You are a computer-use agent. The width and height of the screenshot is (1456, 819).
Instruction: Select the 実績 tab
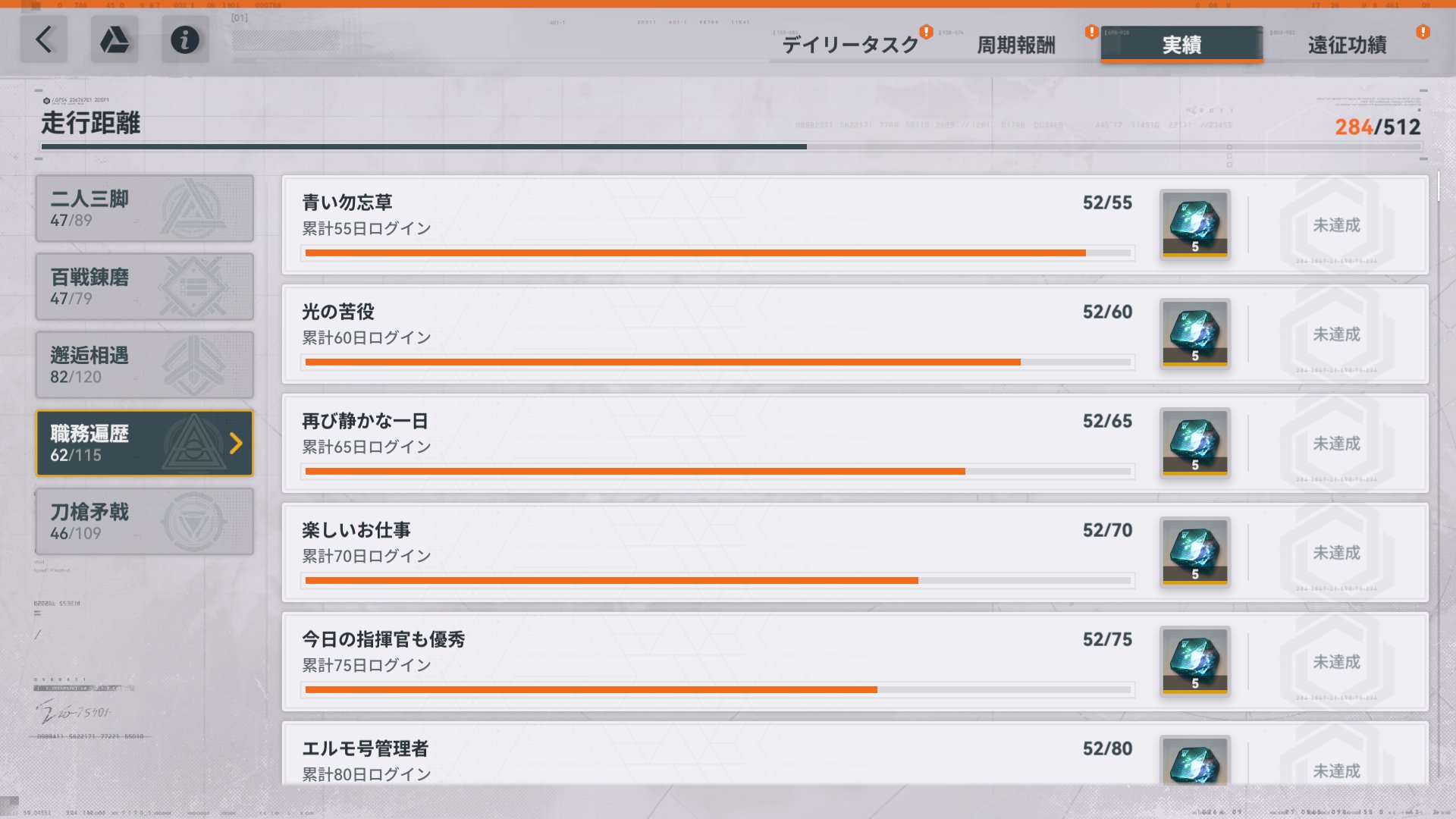coord(1181,45)
